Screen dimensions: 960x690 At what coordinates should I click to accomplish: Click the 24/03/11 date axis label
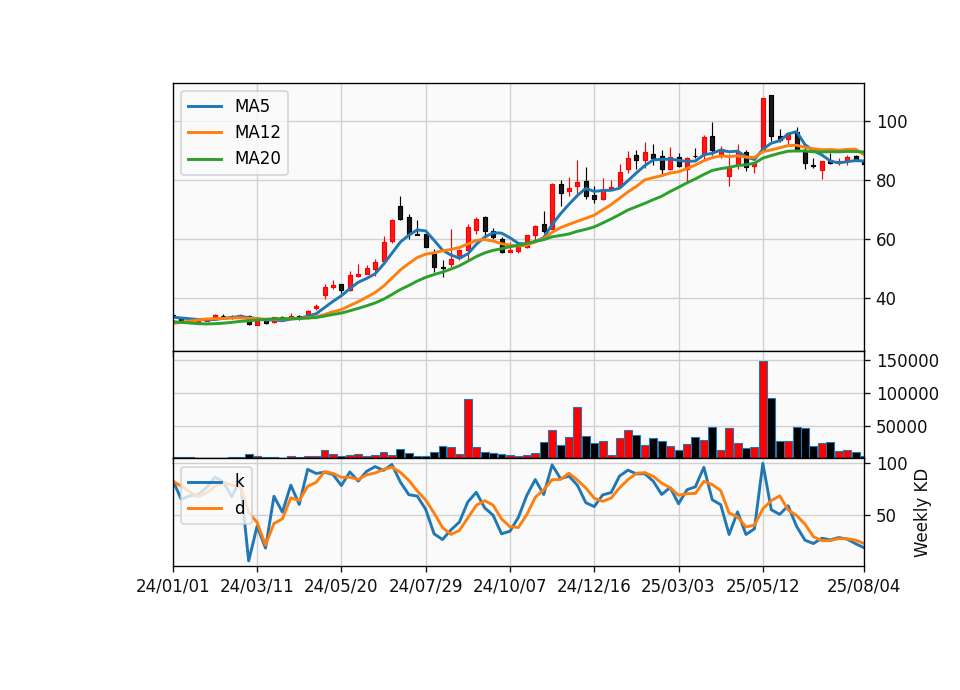[257, 586]
